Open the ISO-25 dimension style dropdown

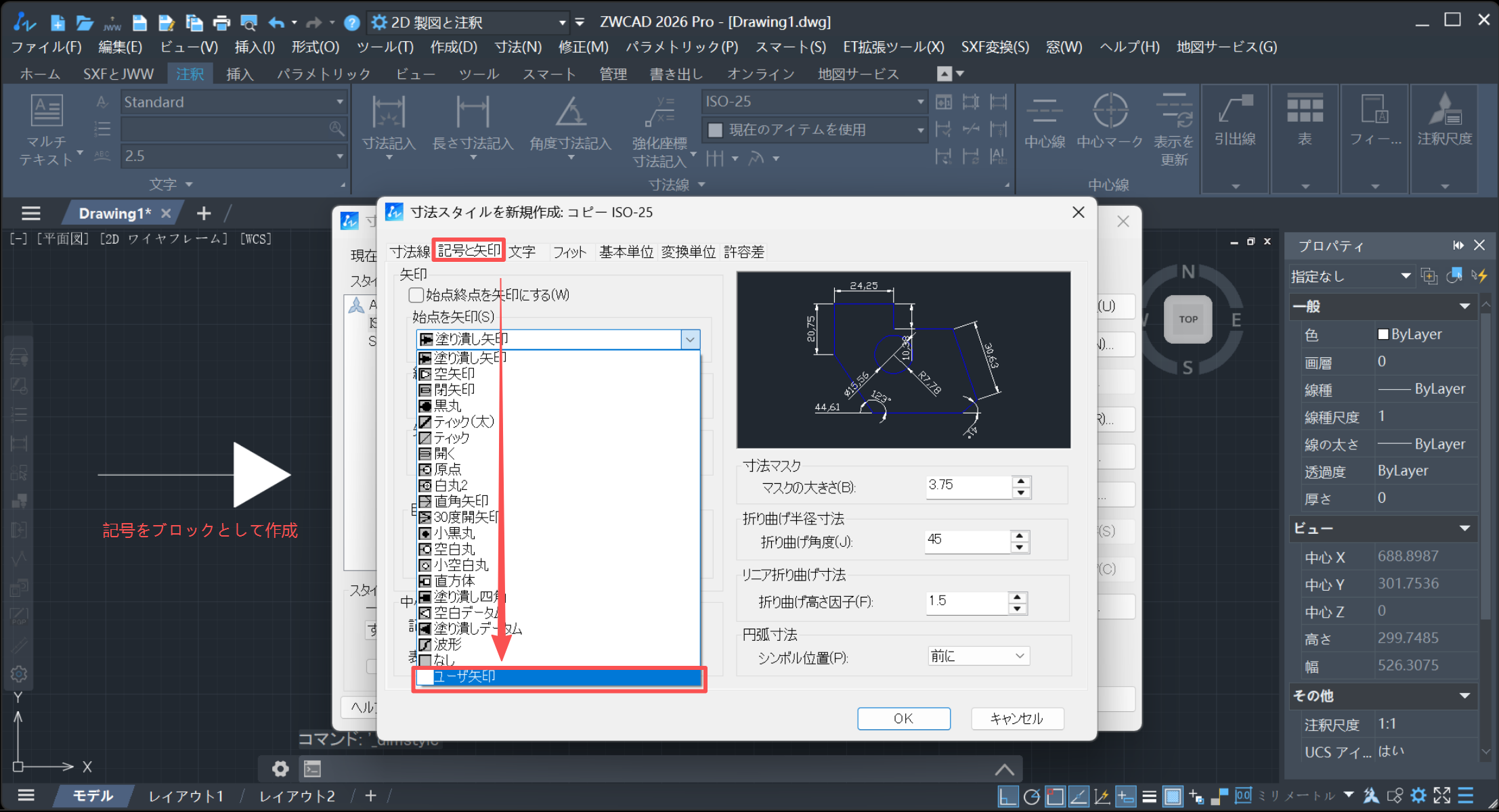920,101
